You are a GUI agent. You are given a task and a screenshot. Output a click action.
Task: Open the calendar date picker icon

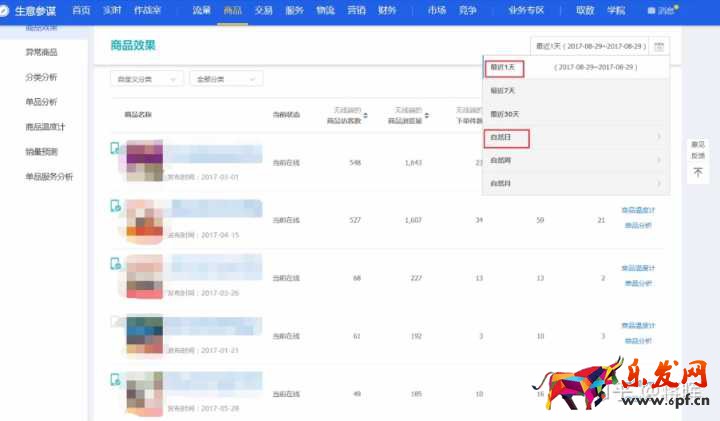(x=659, y=46)
